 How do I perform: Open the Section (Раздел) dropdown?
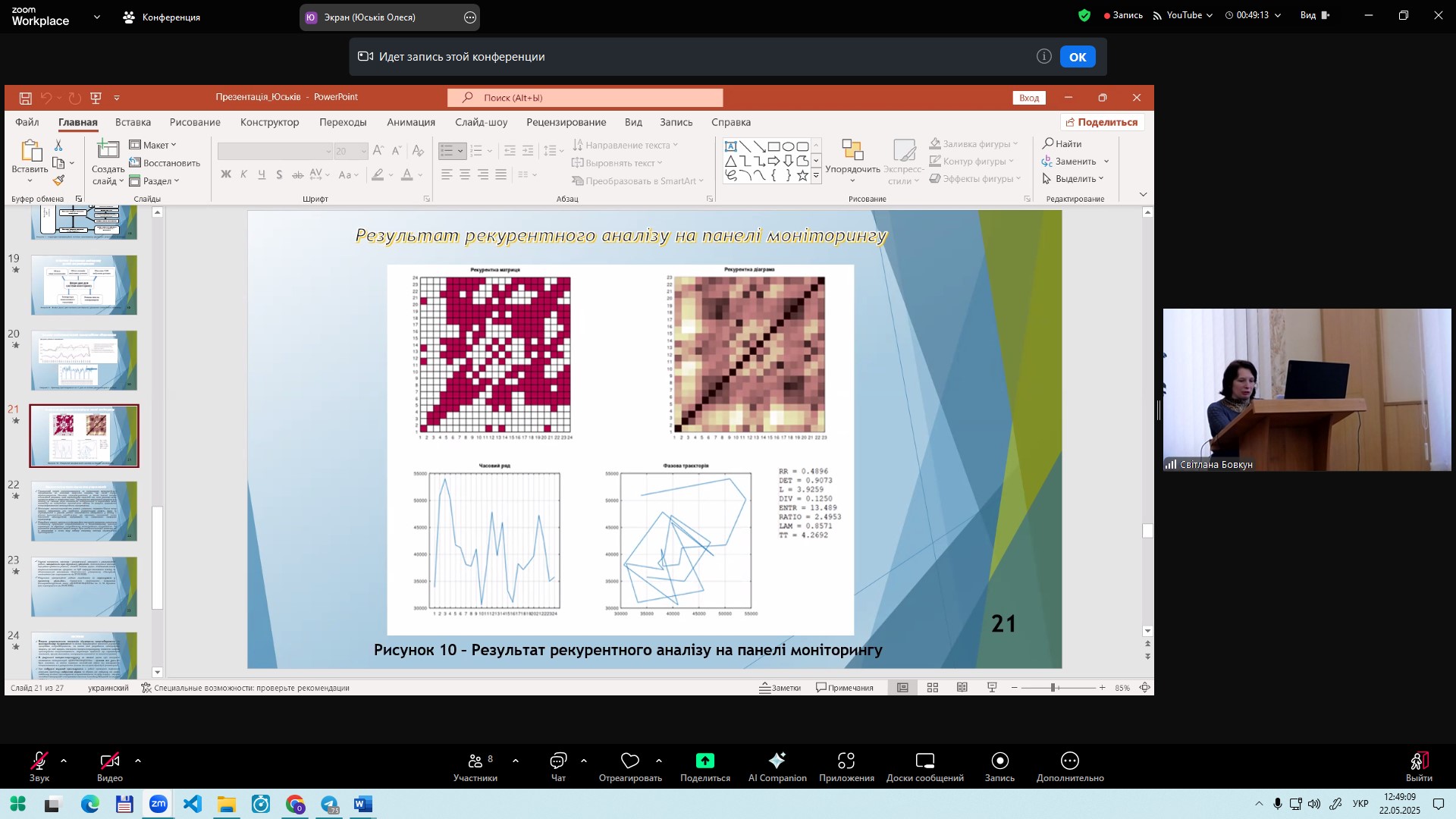(155, 181)
